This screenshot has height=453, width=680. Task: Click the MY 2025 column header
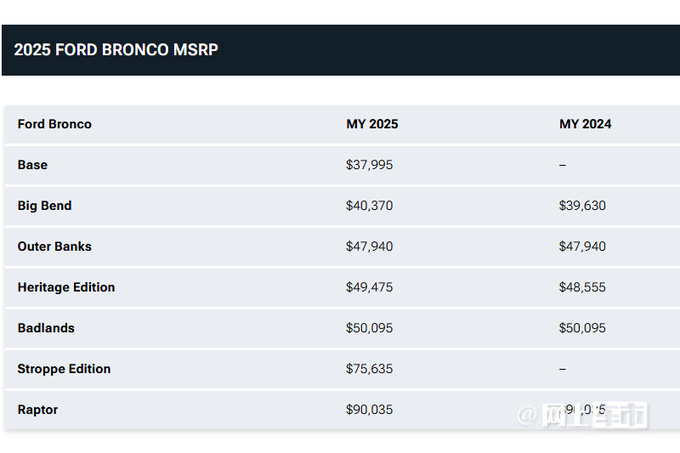[x=372, y=124]
